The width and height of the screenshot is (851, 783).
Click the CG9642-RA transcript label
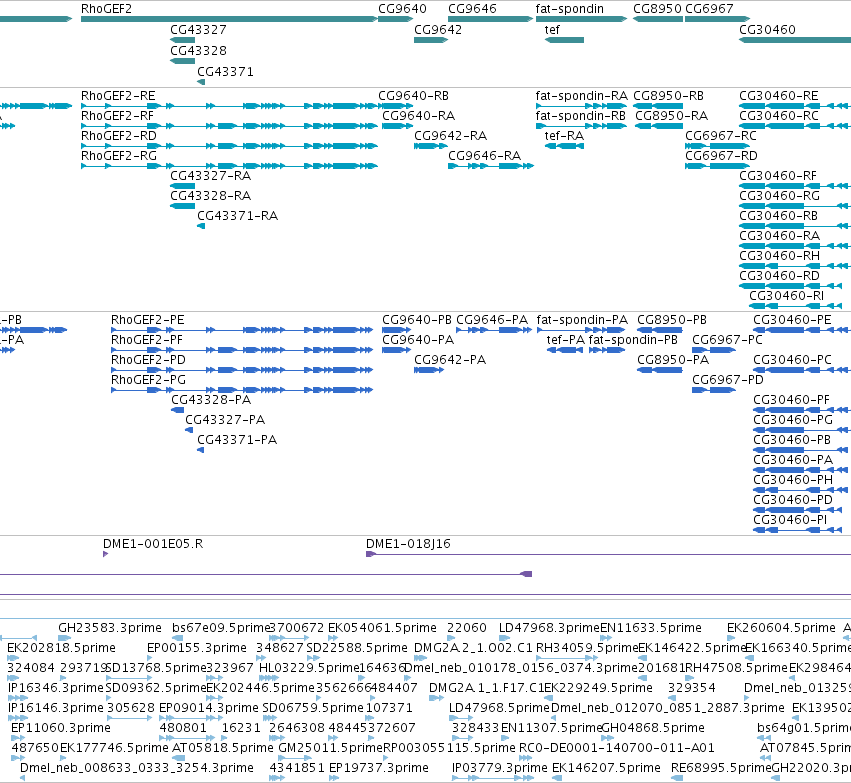[450, 136]
